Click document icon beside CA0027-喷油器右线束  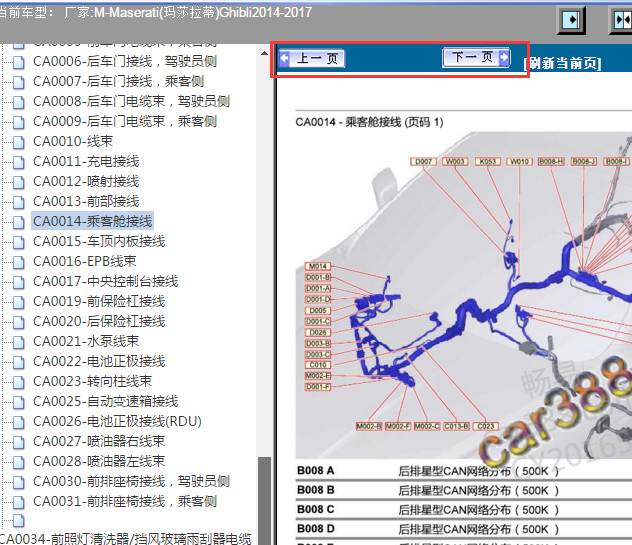(x=18, y=442)
